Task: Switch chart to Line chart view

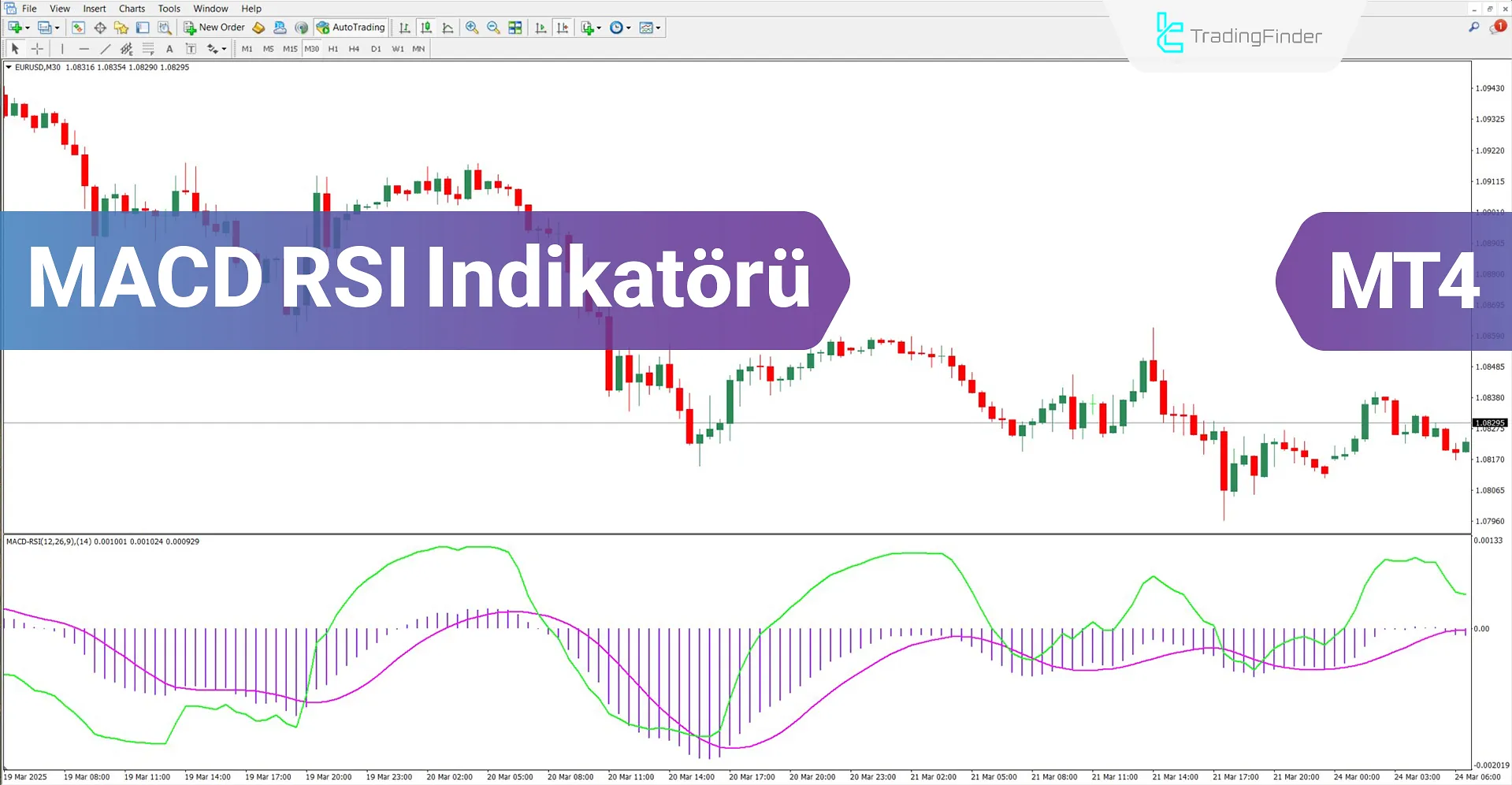Action: pyautogui.click(x=447, y=28)
